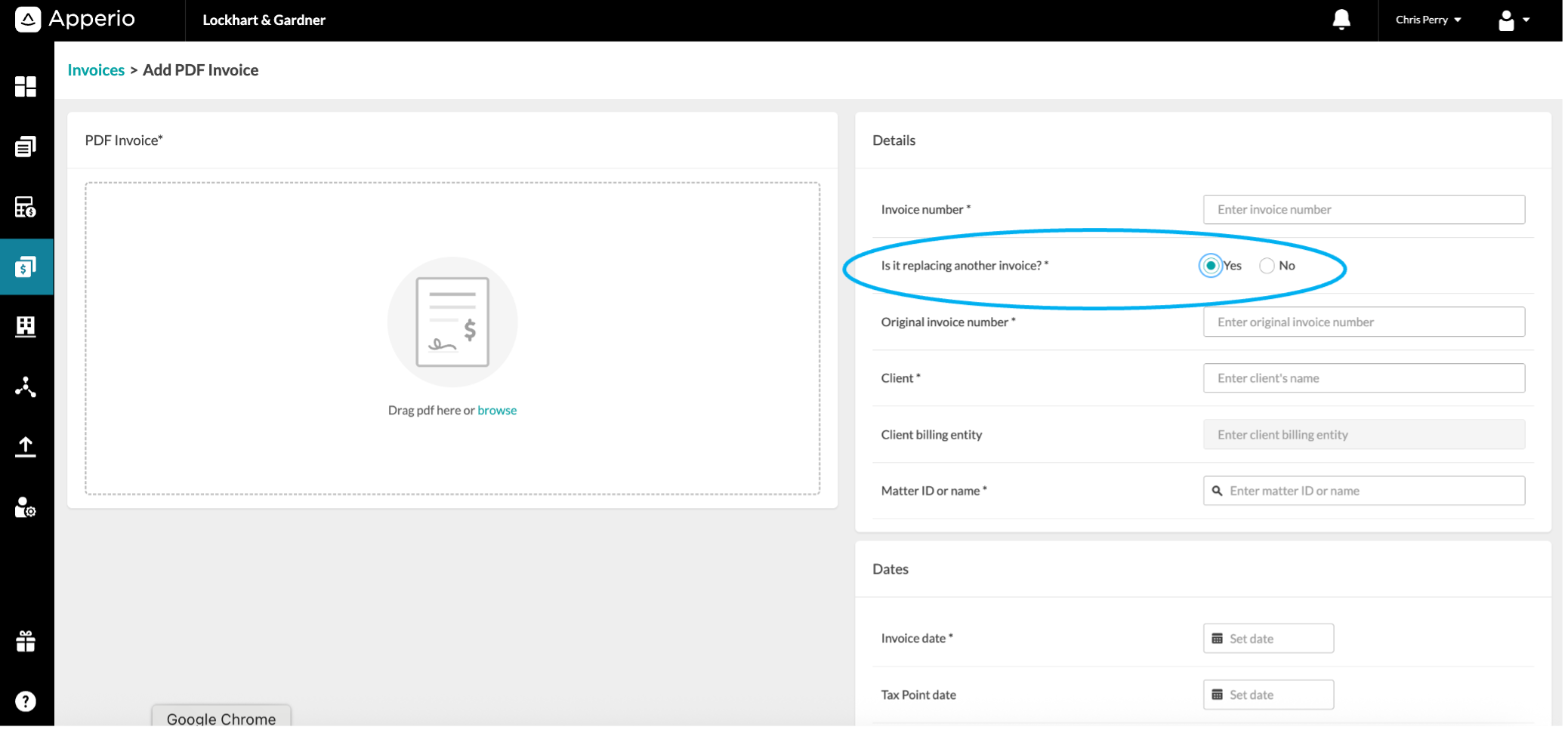Go back to Invoices breadcrumb link
The width and height of the screenshot is (1568, 730).
click(96, 69)
